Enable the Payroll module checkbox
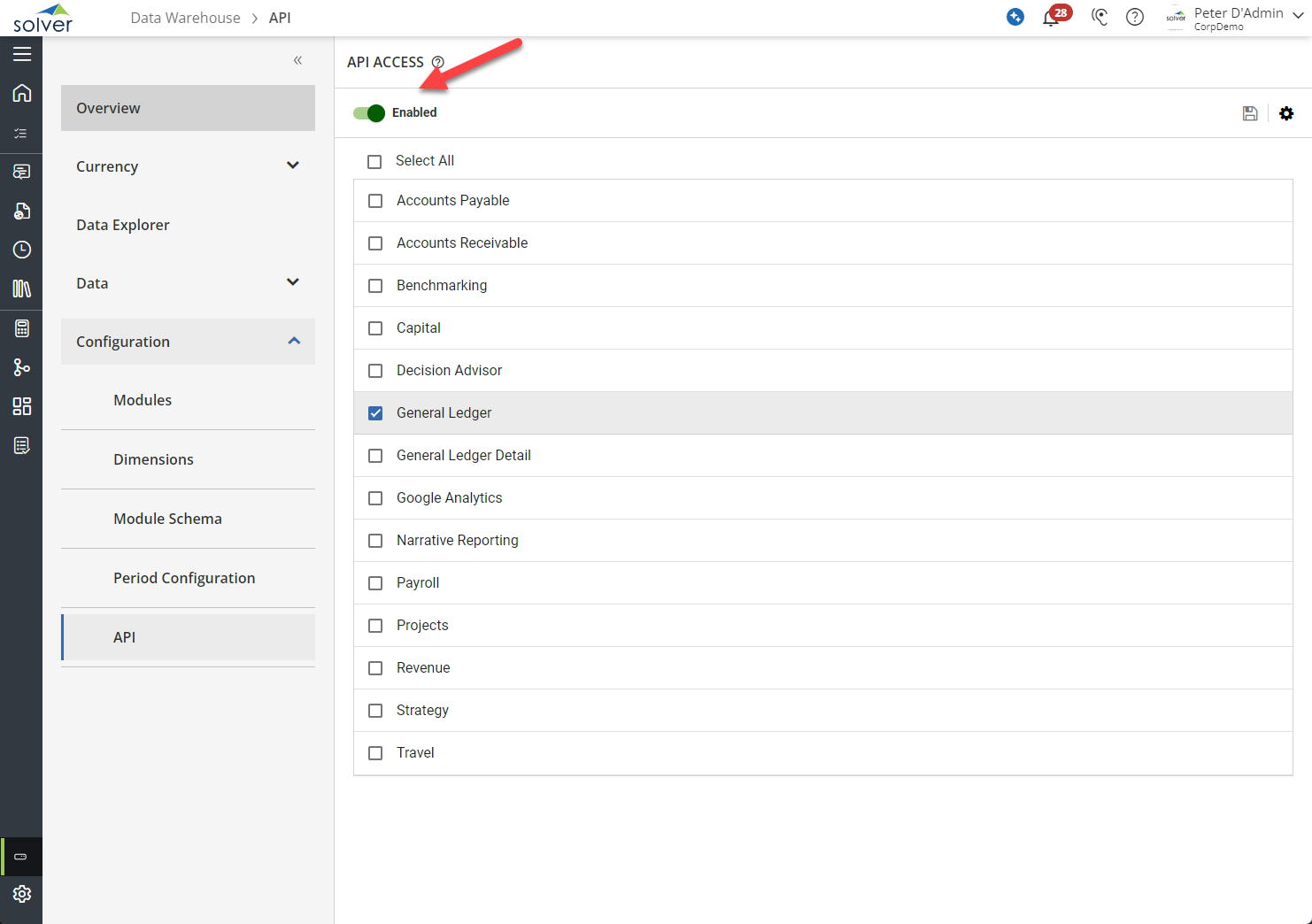1312x924 pixels. pyautogui.click(x=375, y=583)
